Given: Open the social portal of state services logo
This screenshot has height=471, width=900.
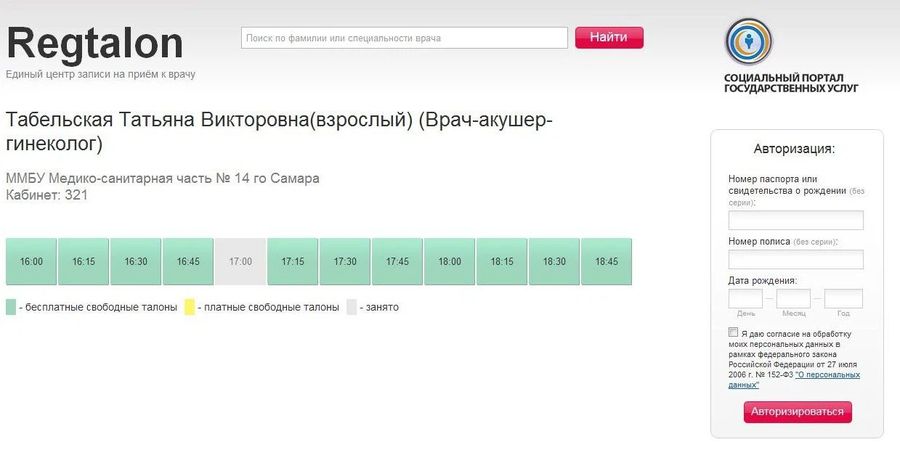Looking at the screenshot, I should (748, 41).
